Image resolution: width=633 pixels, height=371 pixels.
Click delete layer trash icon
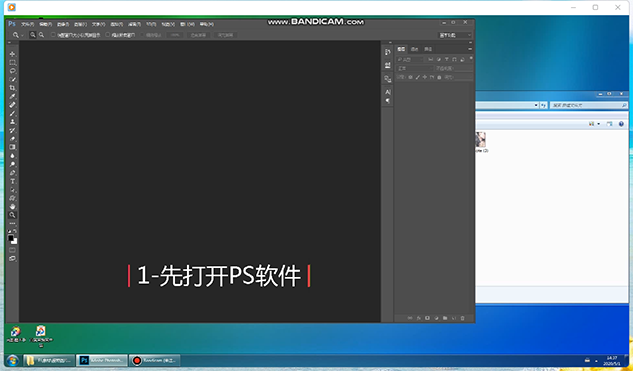point(463,318)
